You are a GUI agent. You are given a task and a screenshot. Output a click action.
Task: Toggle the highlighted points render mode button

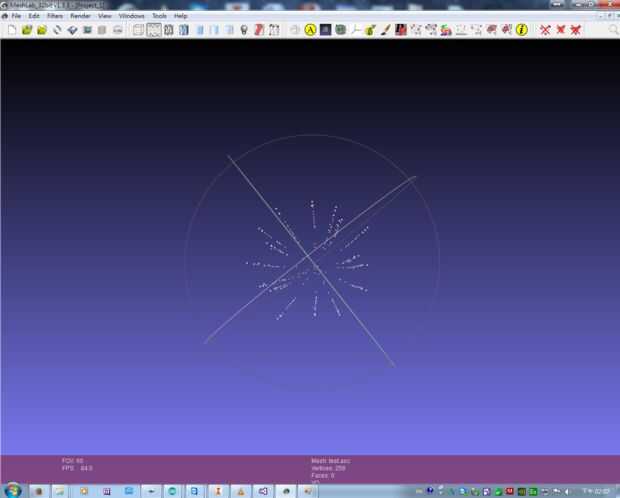(154, 30)
